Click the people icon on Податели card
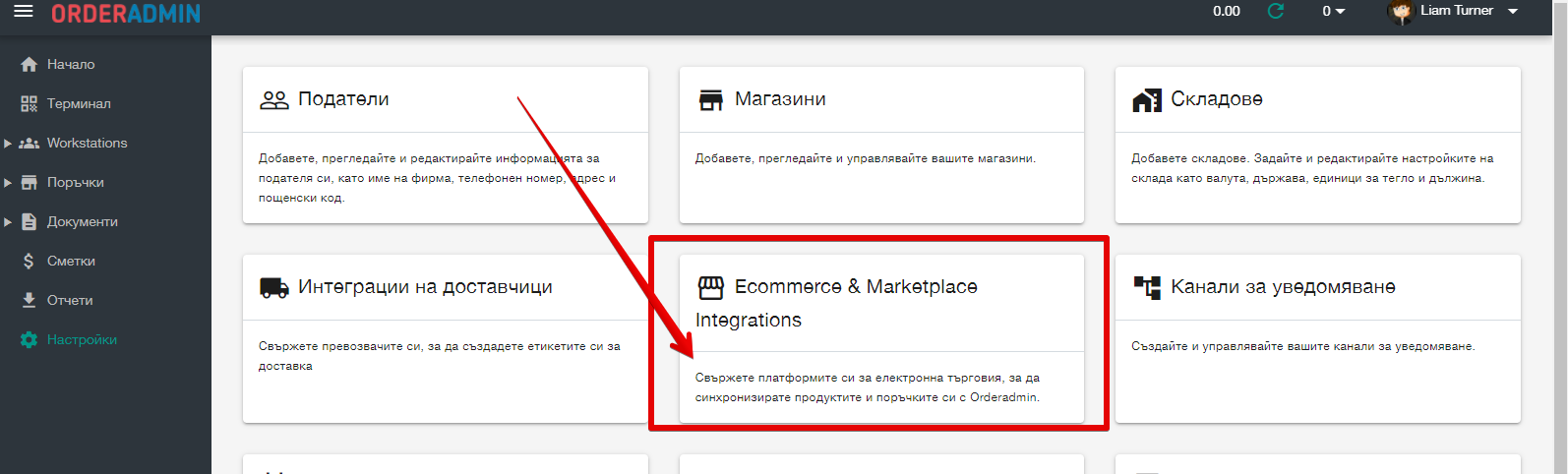1568x474 pixels. (x=274, y=99)
